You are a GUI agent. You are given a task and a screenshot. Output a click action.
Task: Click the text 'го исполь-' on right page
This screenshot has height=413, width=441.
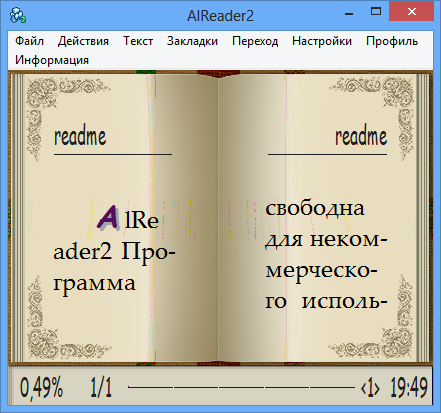[x=326, y=302]
